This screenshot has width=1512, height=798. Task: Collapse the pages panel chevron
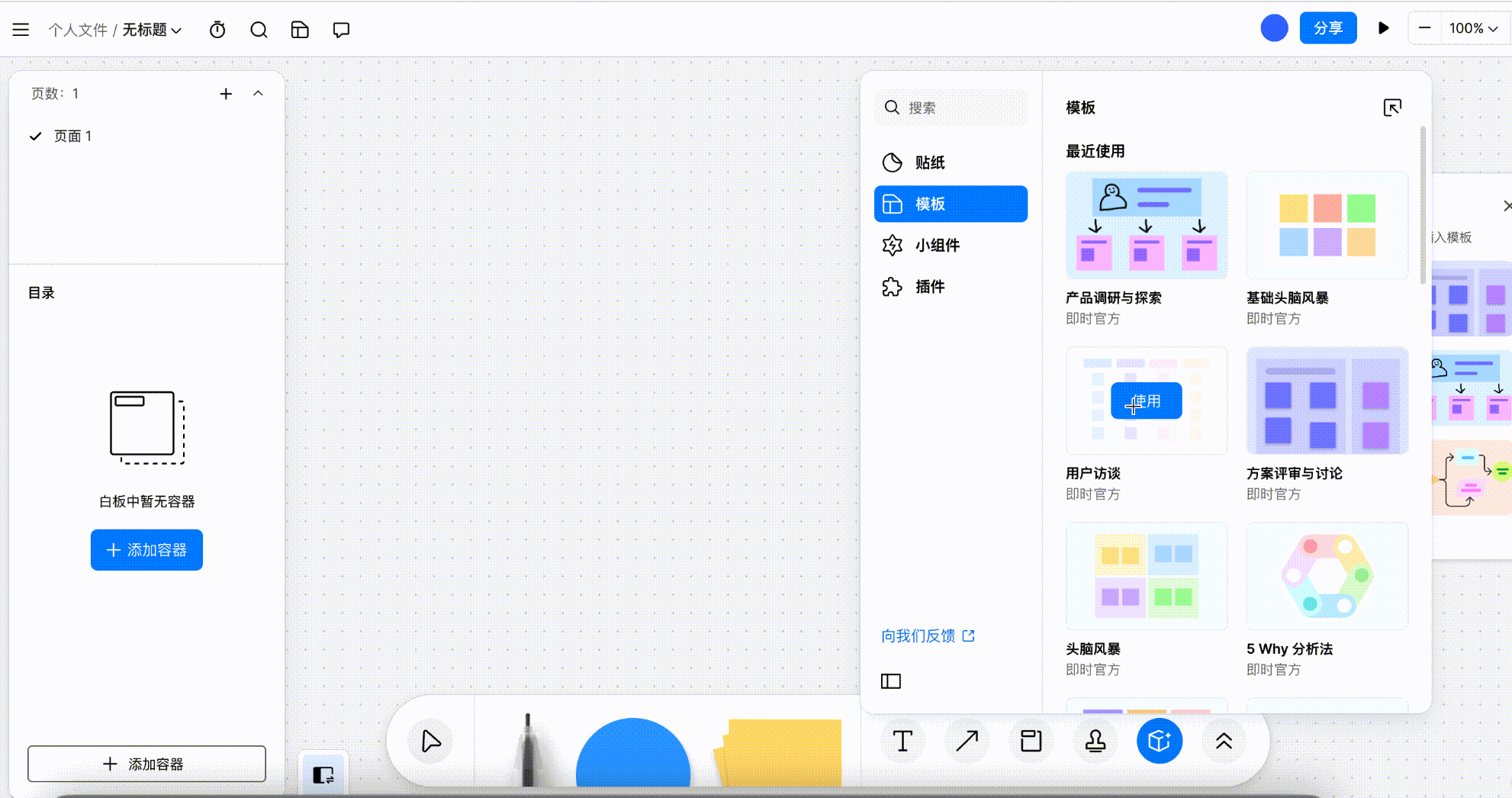pyautogui.click(x=258, y=93)
